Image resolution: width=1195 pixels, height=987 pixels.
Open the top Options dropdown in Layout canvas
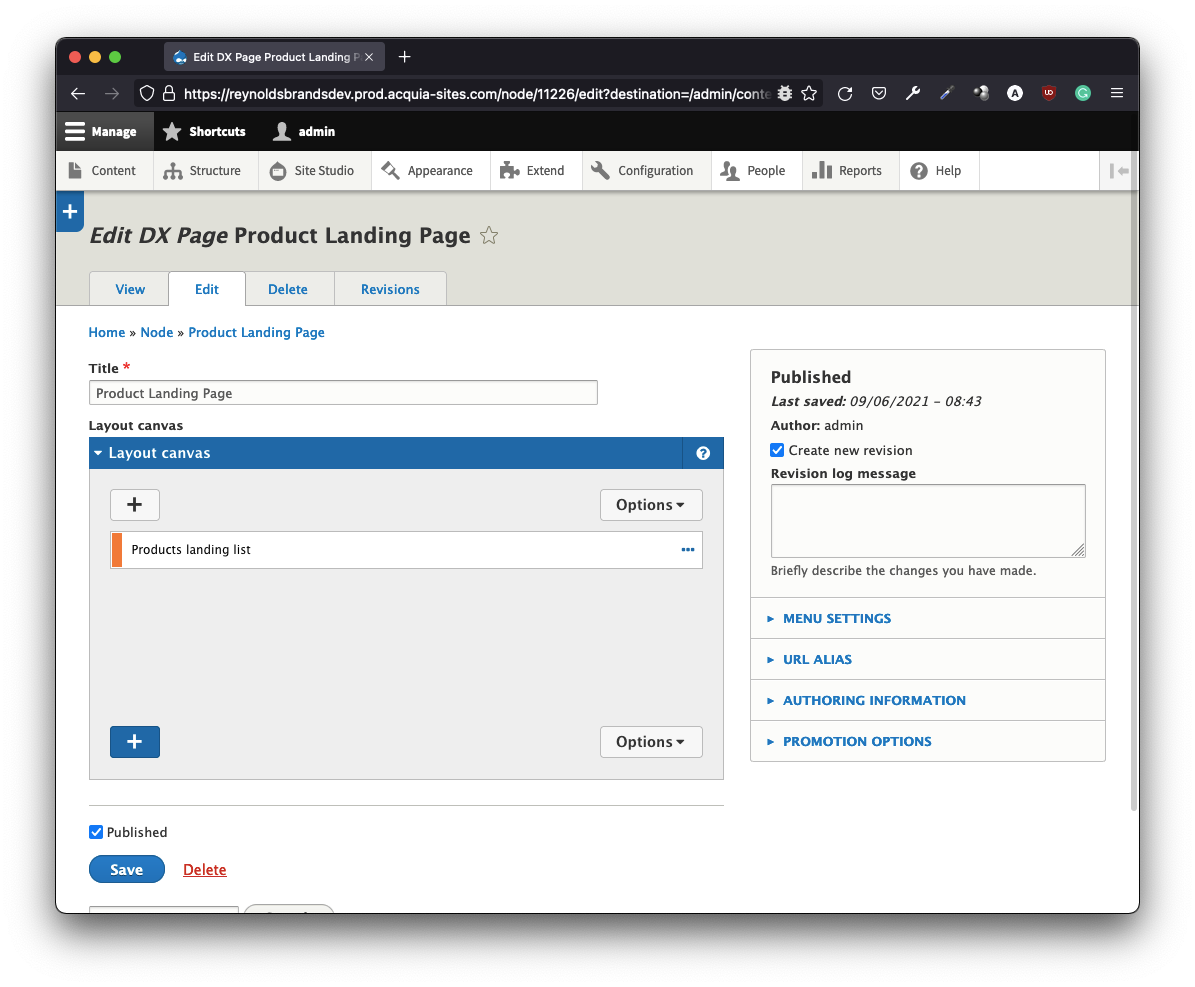pyautogui.click(x=651, y=505)
